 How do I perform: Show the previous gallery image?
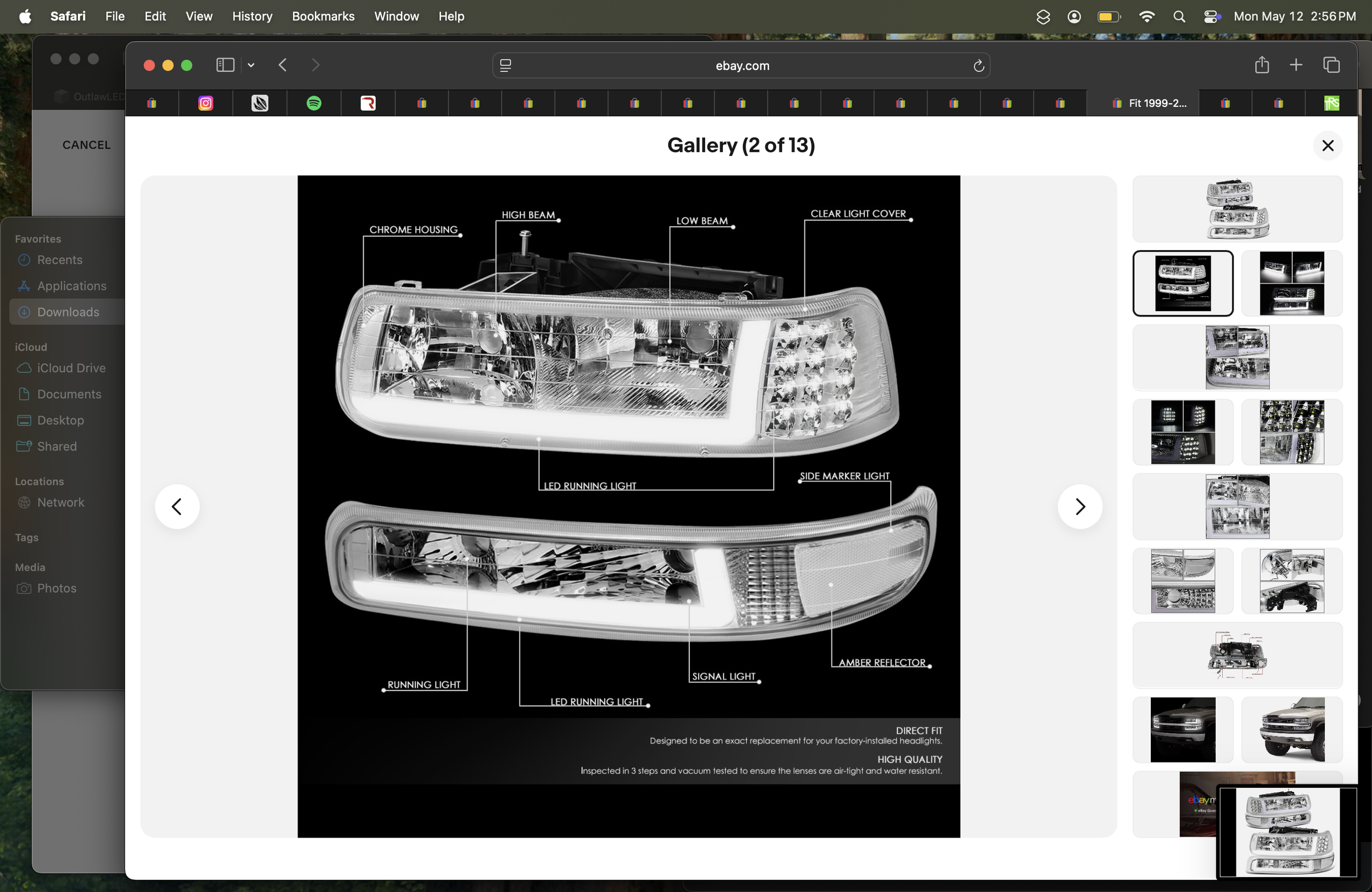(177, 506)
